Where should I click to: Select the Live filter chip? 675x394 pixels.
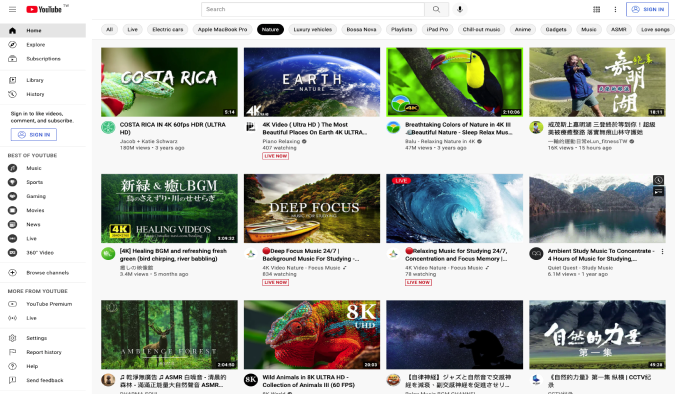tap(133, 30)
